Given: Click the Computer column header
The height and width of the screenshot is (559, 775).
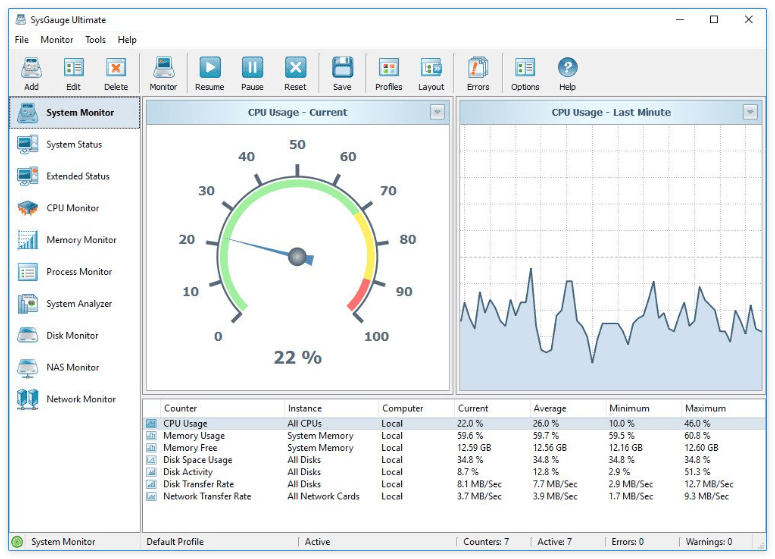Looking at the screenshot, I should pos(416,408).
